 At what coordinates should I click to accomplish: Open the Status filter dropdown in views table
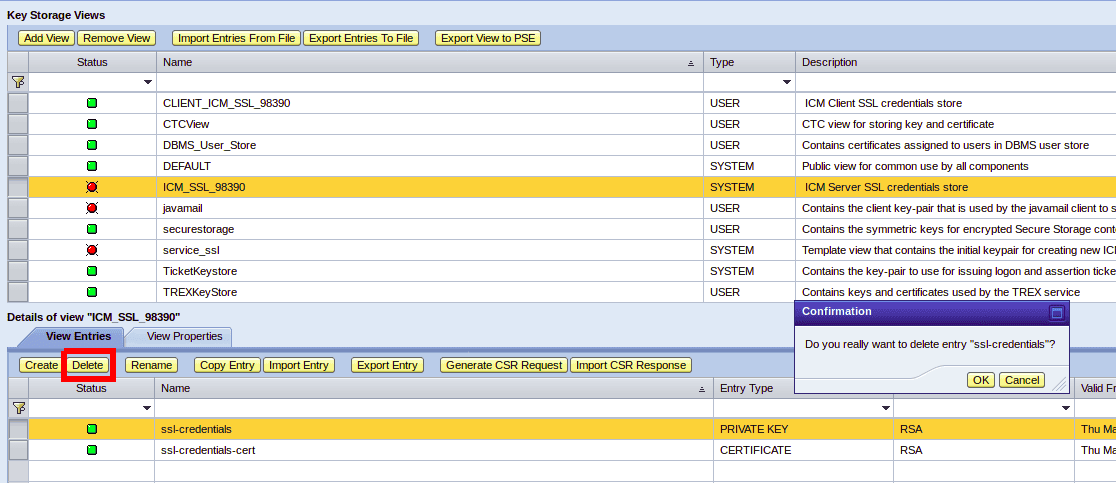(x=148, y=82)
